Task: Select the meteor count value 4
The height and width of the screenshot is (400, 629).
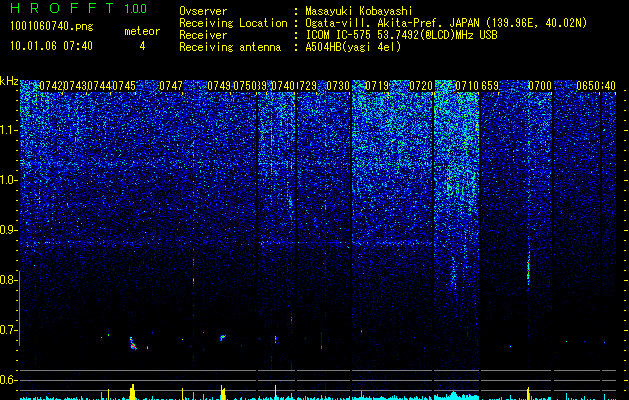Action: (142, 46)
